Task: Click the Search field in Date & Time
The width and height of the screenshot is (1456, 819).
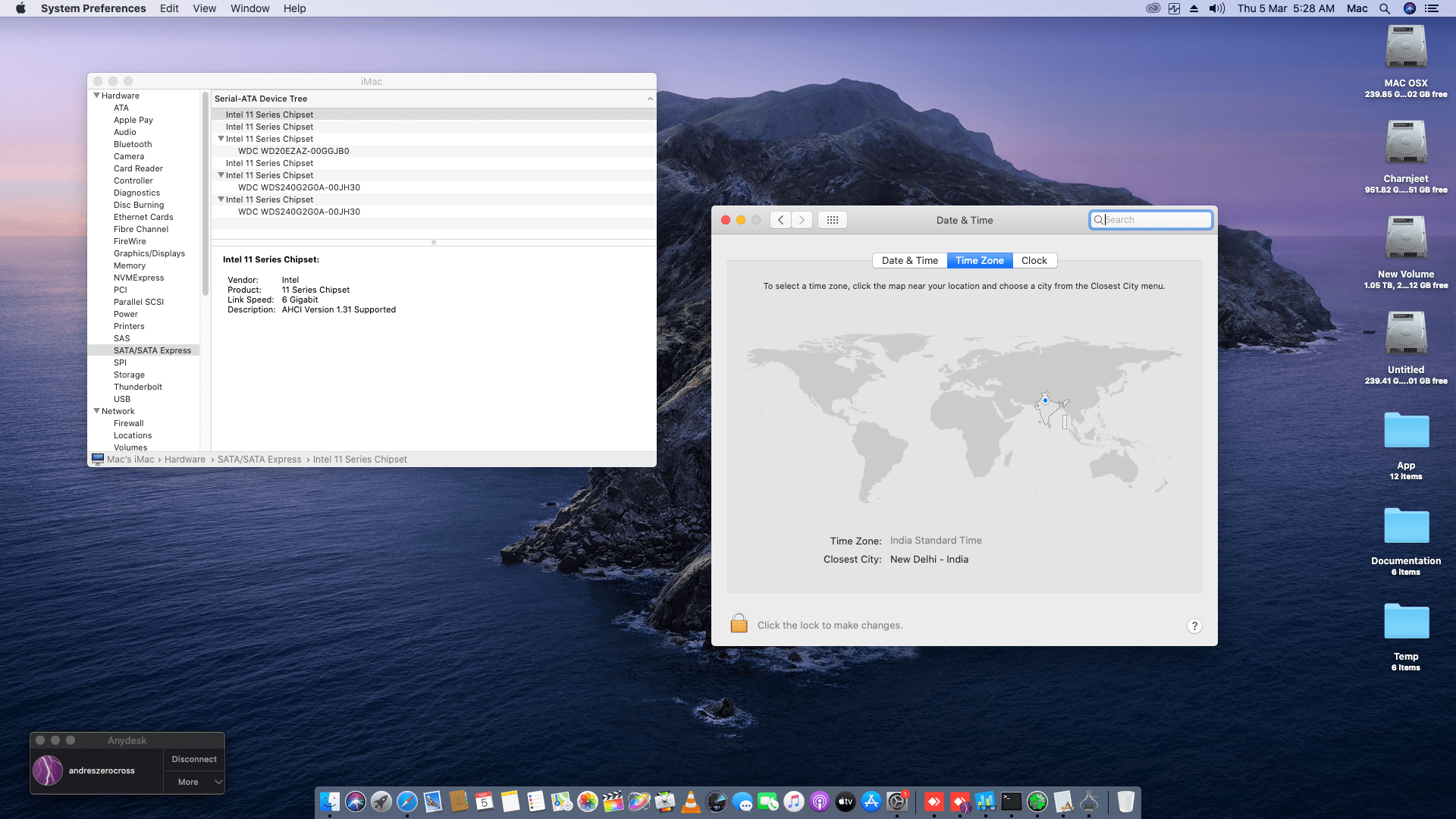Action: pyautogui.click(x=1155, y=220)
